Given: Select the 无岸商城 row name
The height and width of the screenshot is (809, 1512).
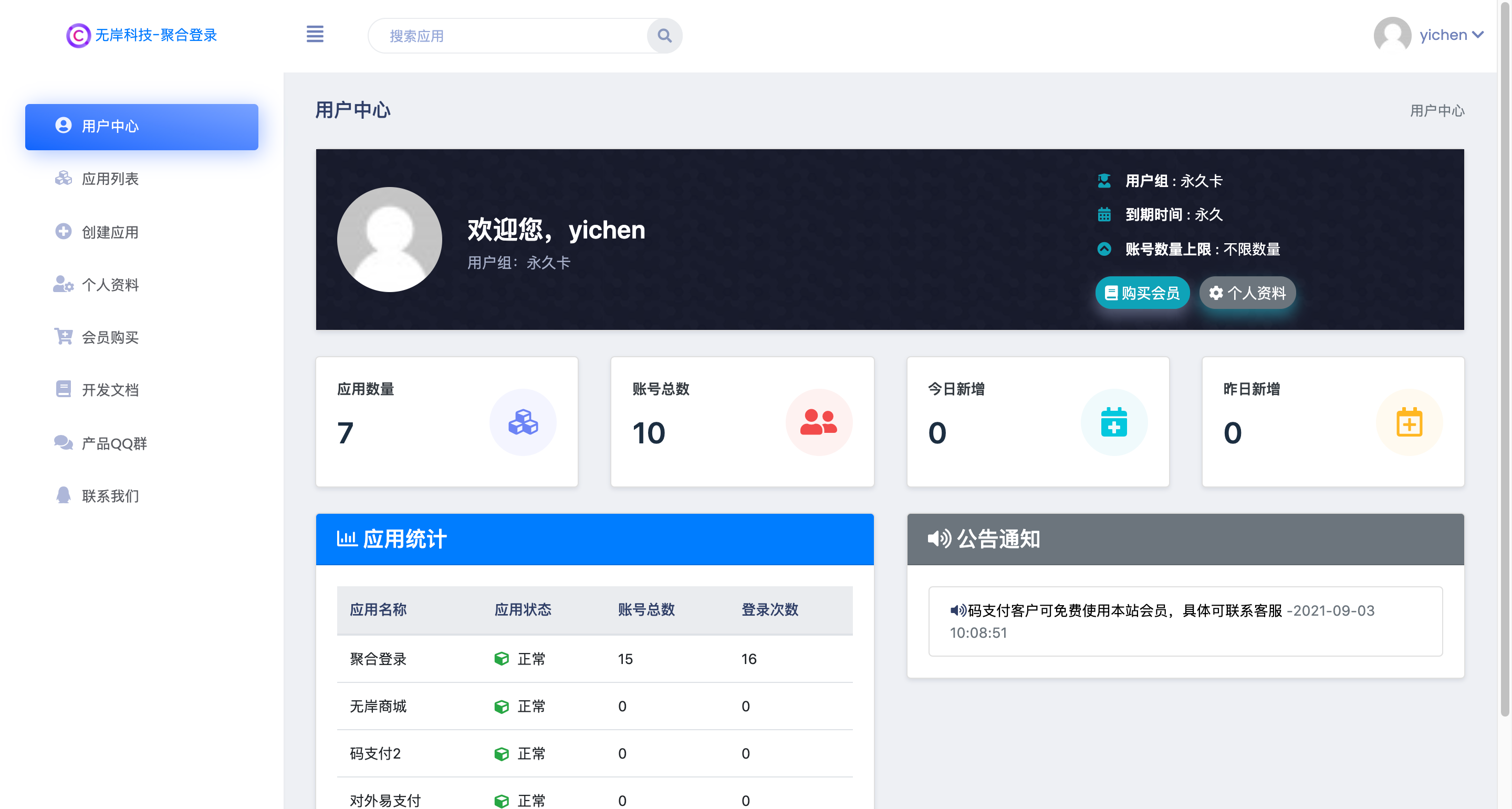Looking at the screenshot, I should tap(378, 706).
